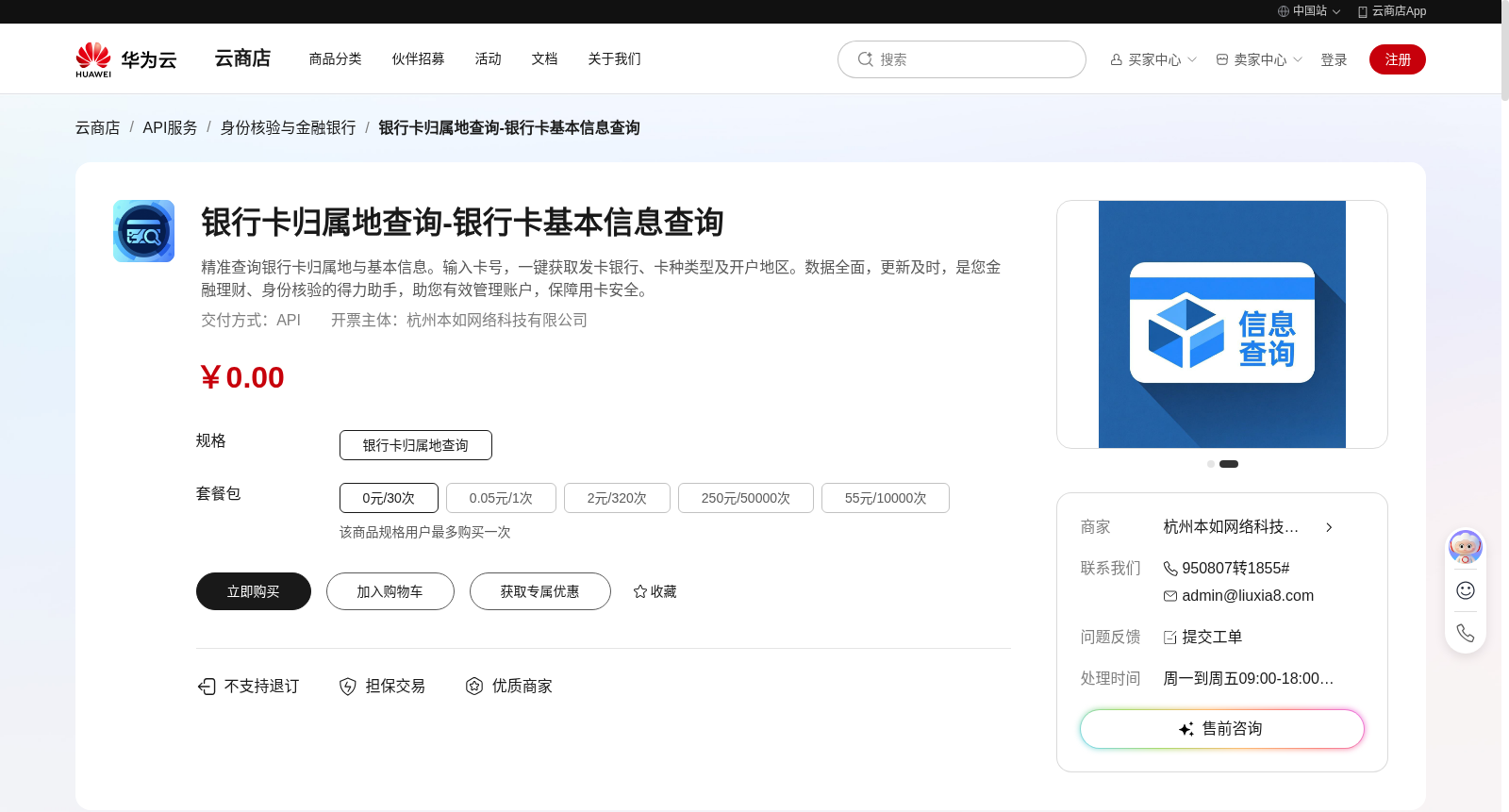Open the 活动 menu item
Viewport: 1509px width, 812px height.
(489, 58)
